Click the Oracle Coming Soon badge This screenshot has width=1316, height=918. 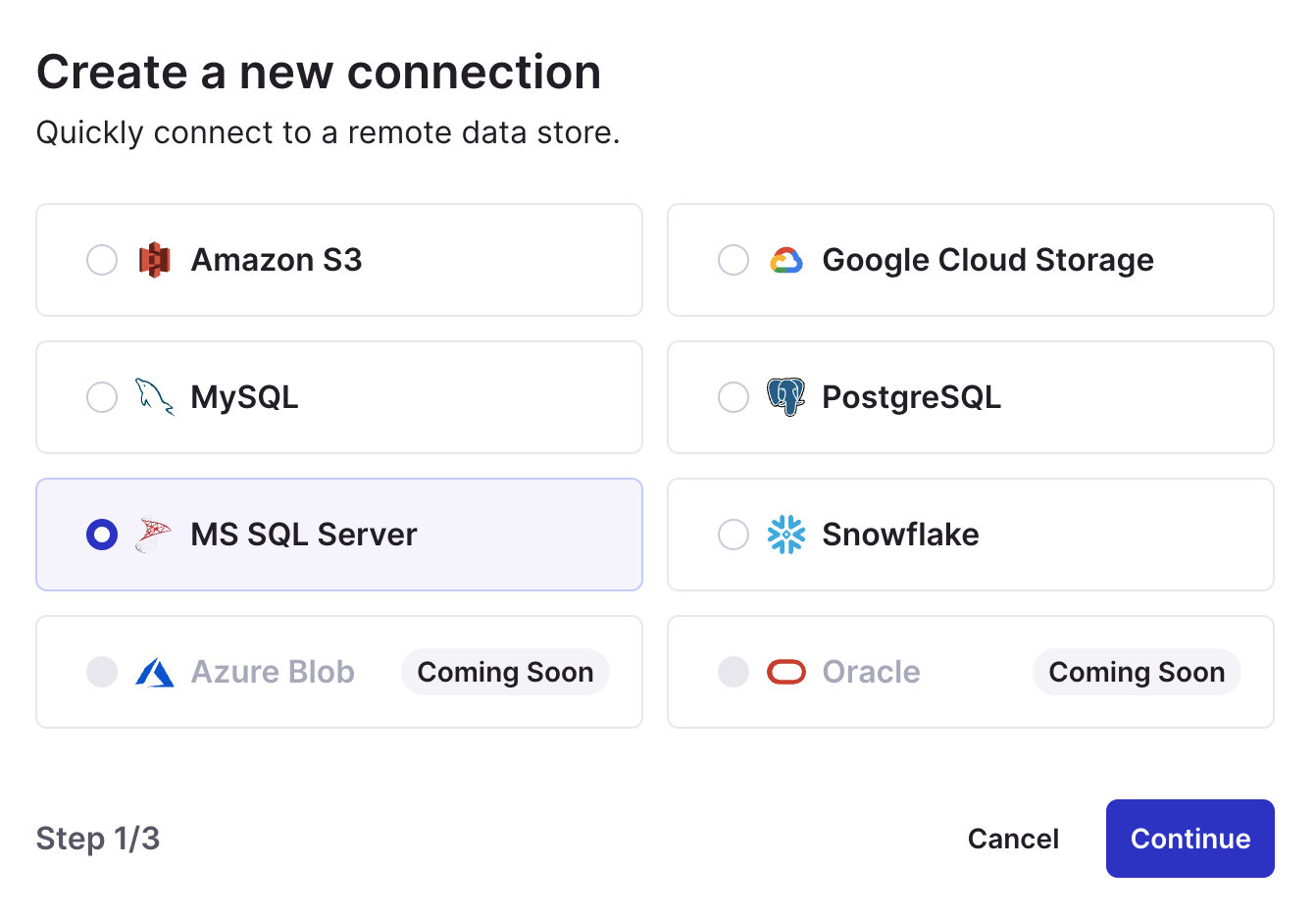(1137, 672)
